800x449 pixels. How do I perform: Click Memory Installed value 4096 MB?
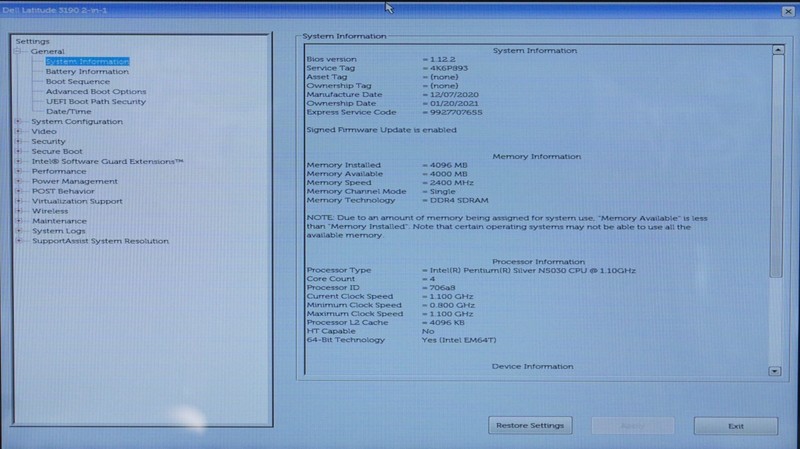[x=448, y=165]
